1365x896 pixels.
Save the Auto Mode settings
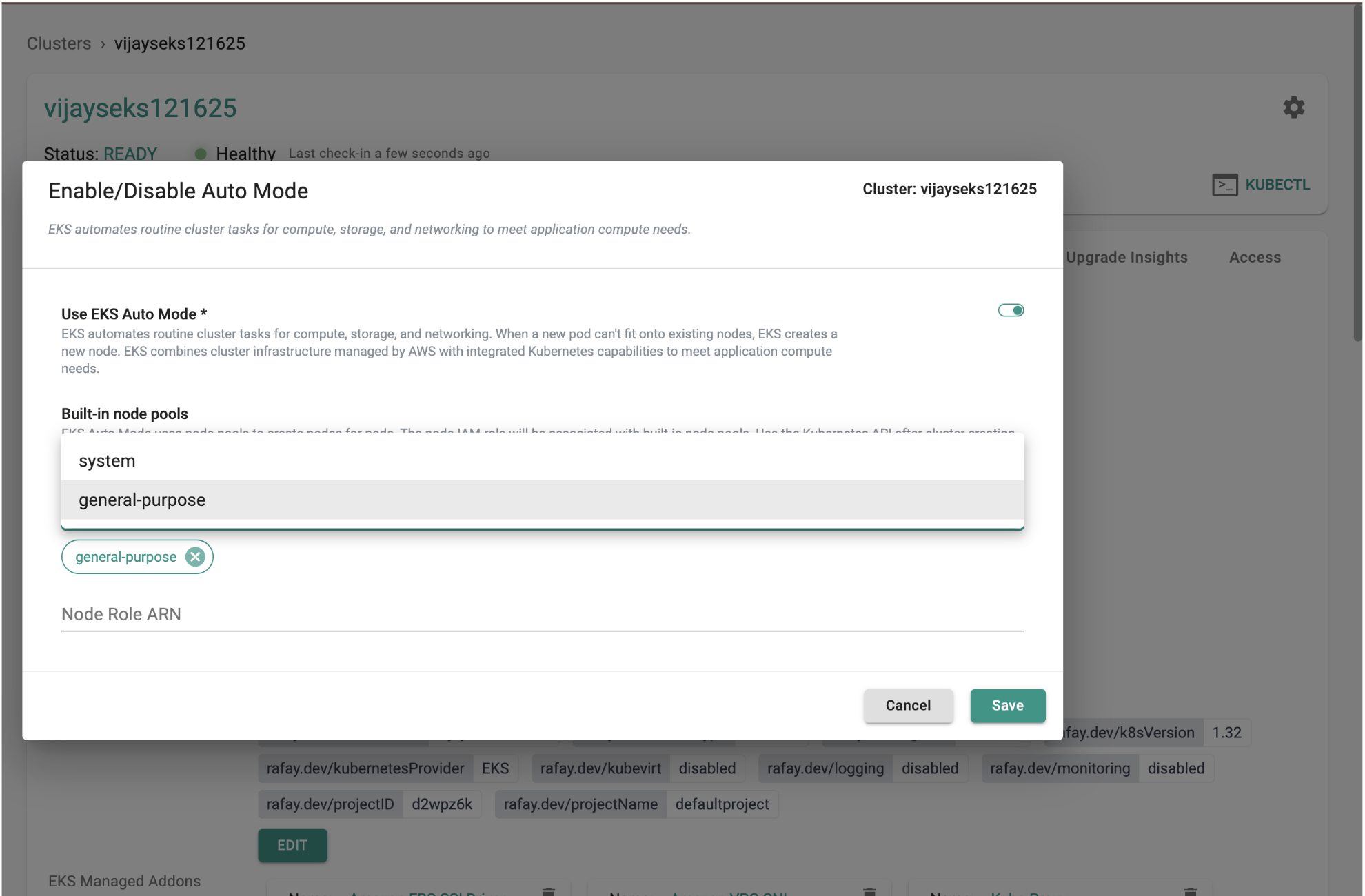coord(1007,705)
